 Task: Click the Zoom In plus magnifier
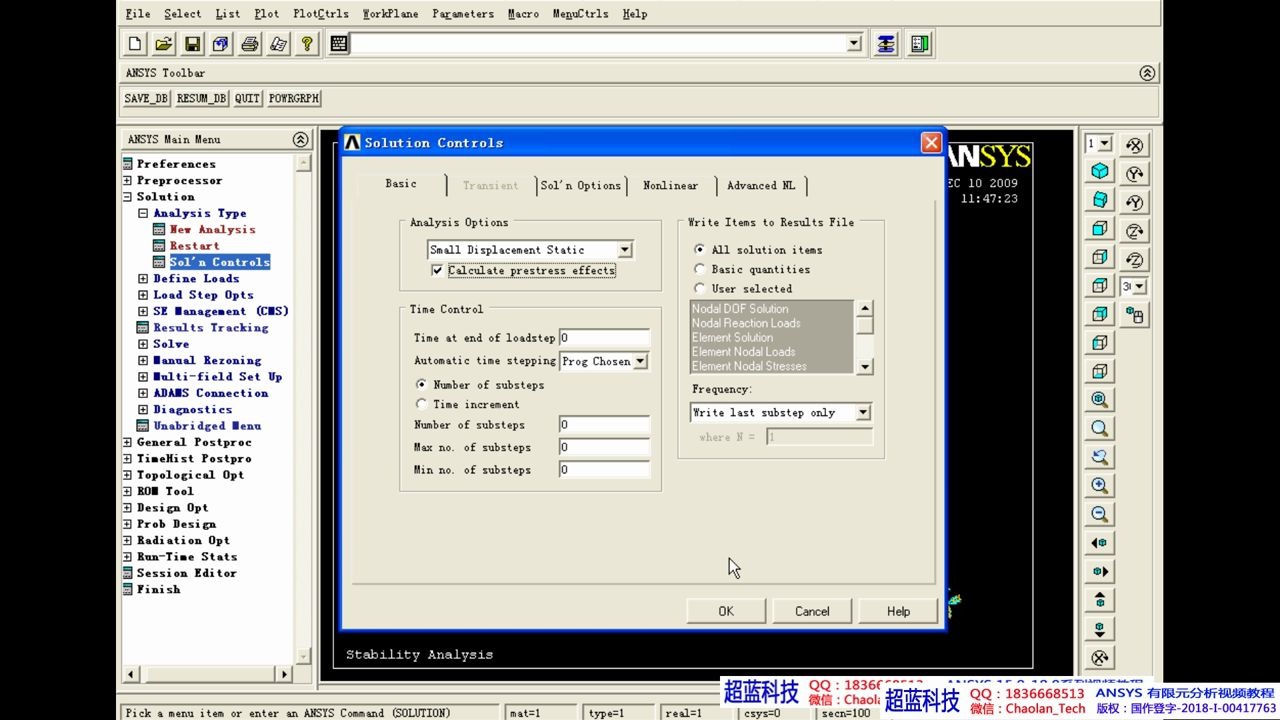(x=1100, y=486)
